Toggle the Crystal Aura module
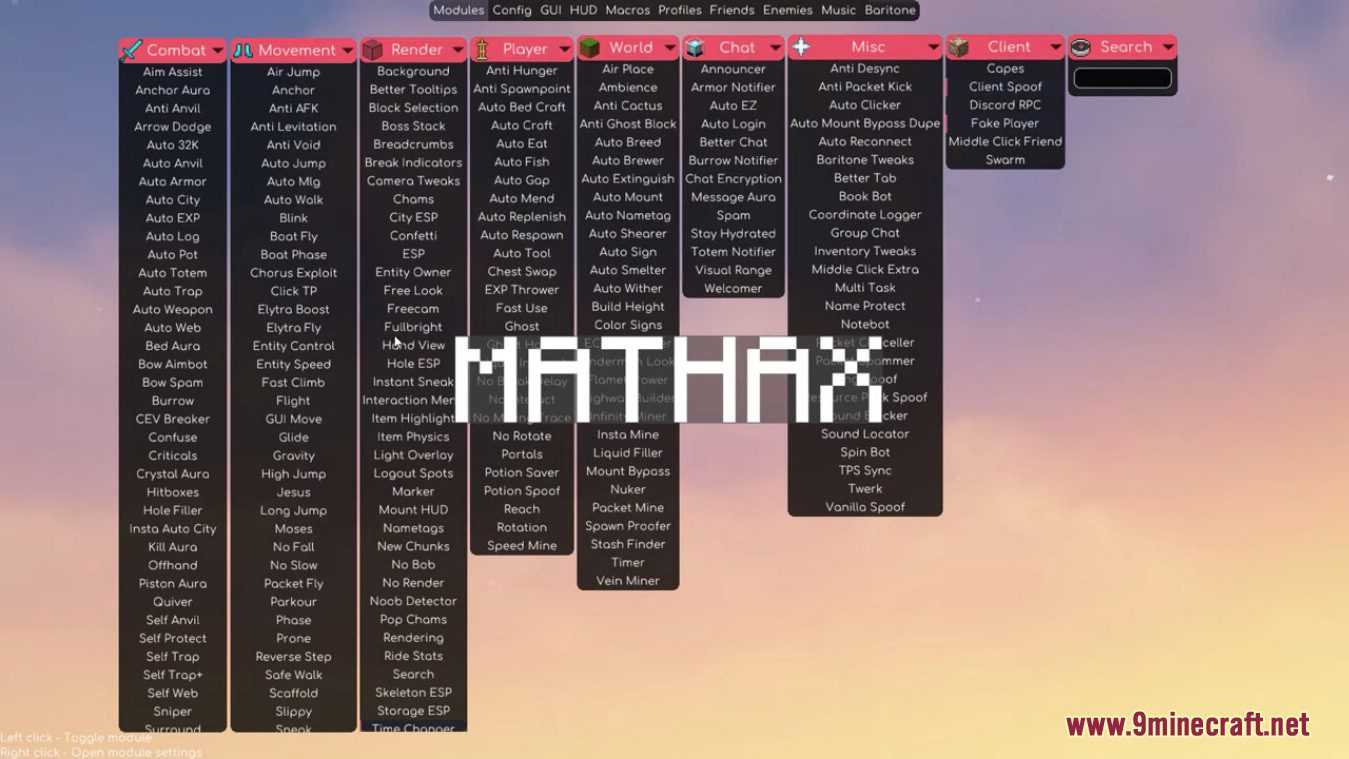1349x759 pixels. 173,474
